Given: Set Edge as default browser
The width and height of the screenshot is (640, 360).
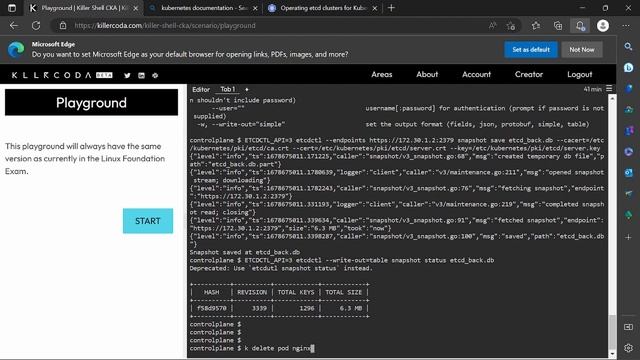Looking at the screenshot, I should pyautogui.click(x=531, y=49).
